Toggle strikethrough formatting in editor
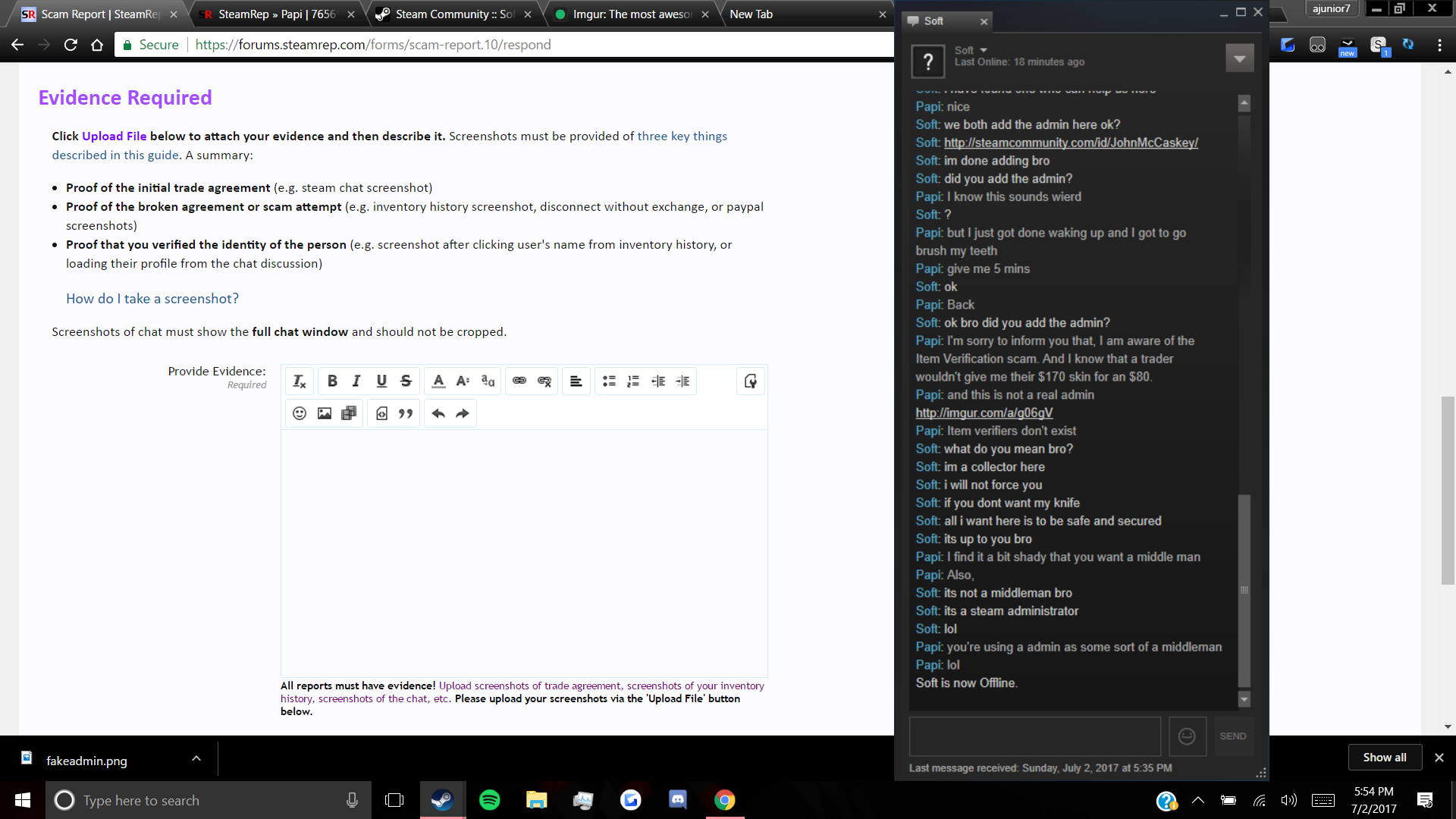1456x819 pixels. (x=406, y=381)
